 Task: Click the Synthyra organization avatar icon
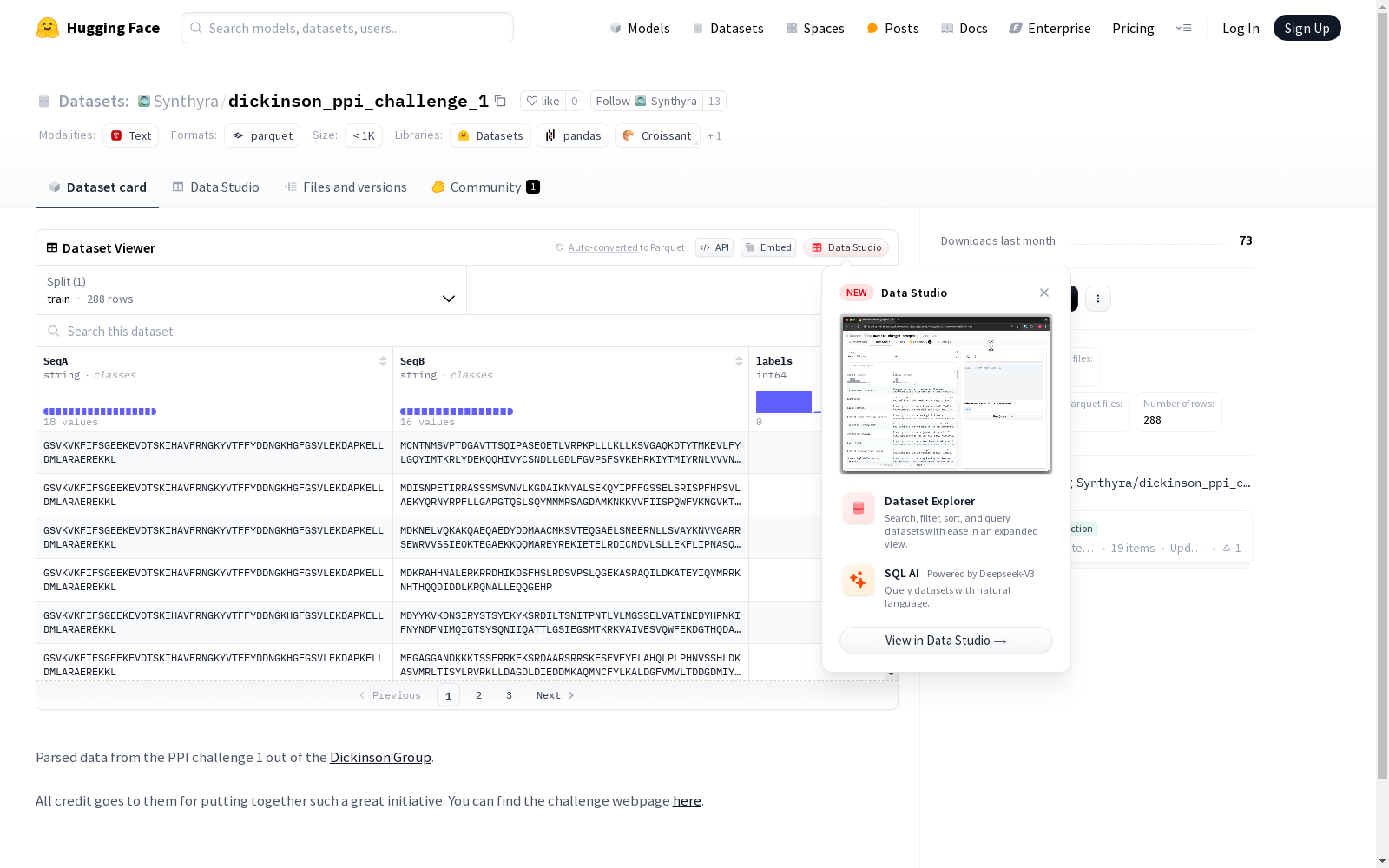coord(144,101)
